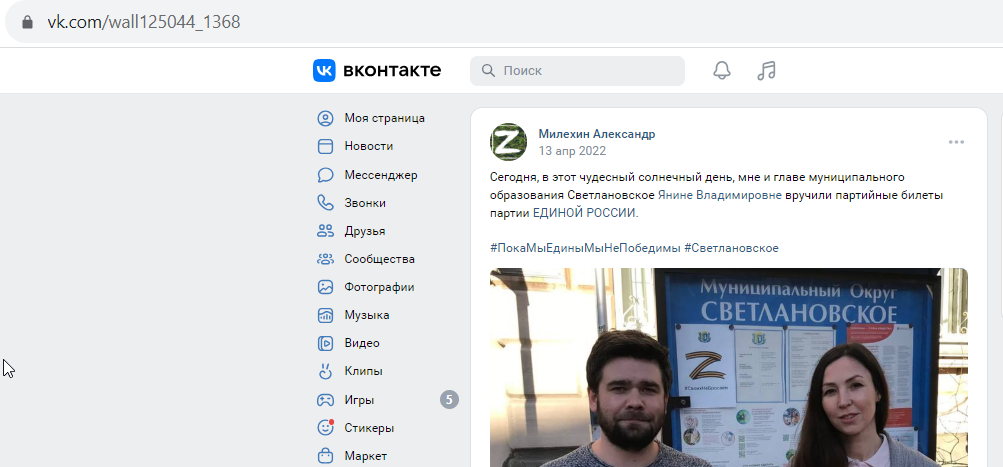This screenshot has width=1003, height=467.
Task: Click the word Музыка in sidebar
Action: [367, 315]
